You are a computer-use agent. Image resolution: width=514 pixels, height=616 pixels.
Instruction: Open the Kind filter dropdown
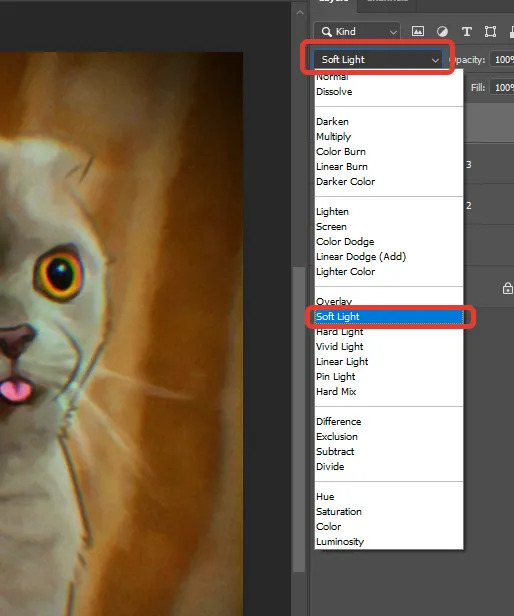[357, 31]
